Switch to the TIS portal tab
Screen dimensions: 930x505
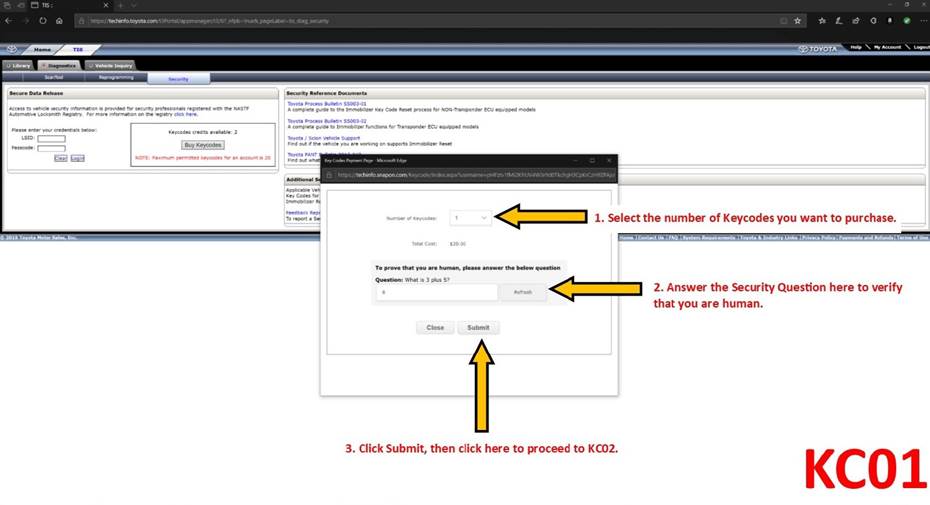pyautogui.click(x=78, y=50)
